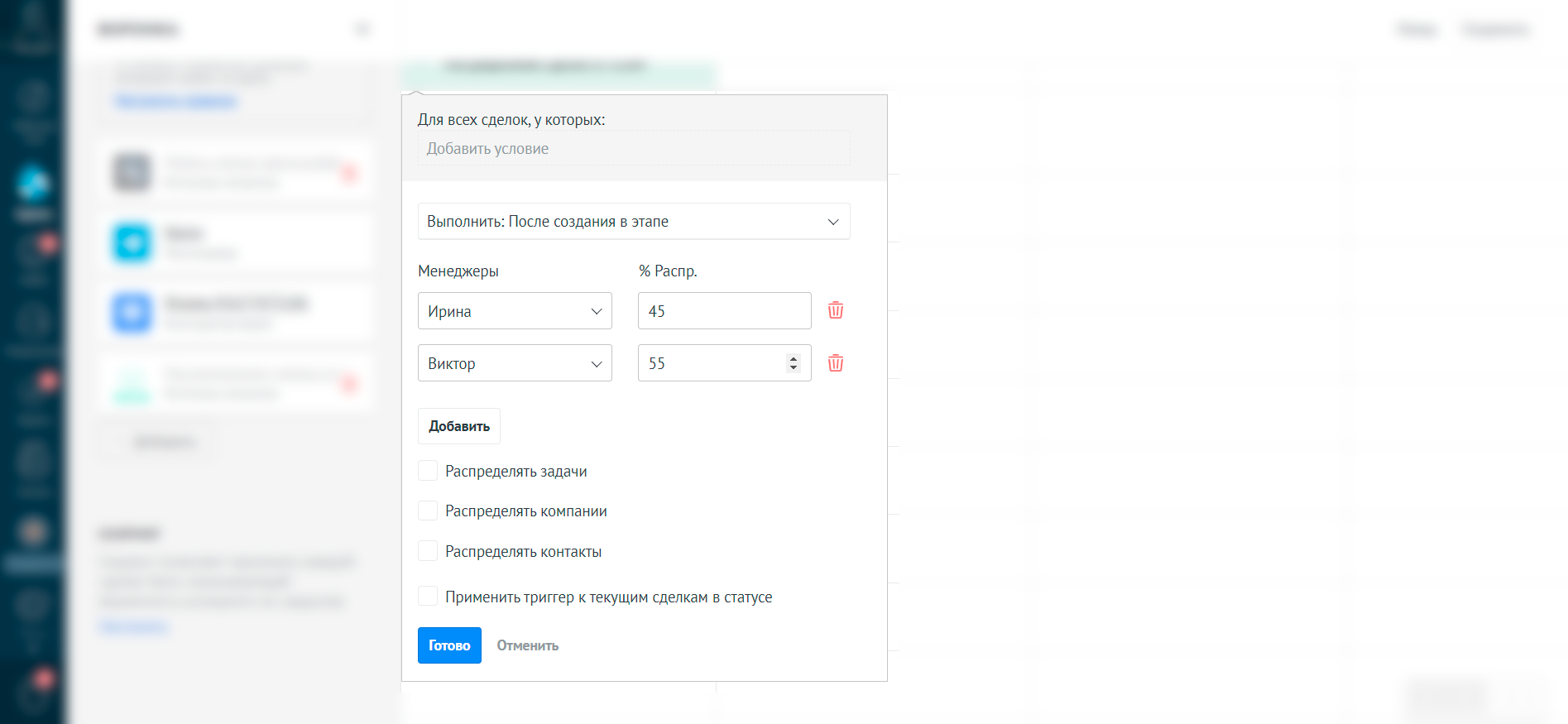Expand the Виктор manager dropdown
The height and width of the screenshot is (724, 1568).
click(x=514, y=363)
